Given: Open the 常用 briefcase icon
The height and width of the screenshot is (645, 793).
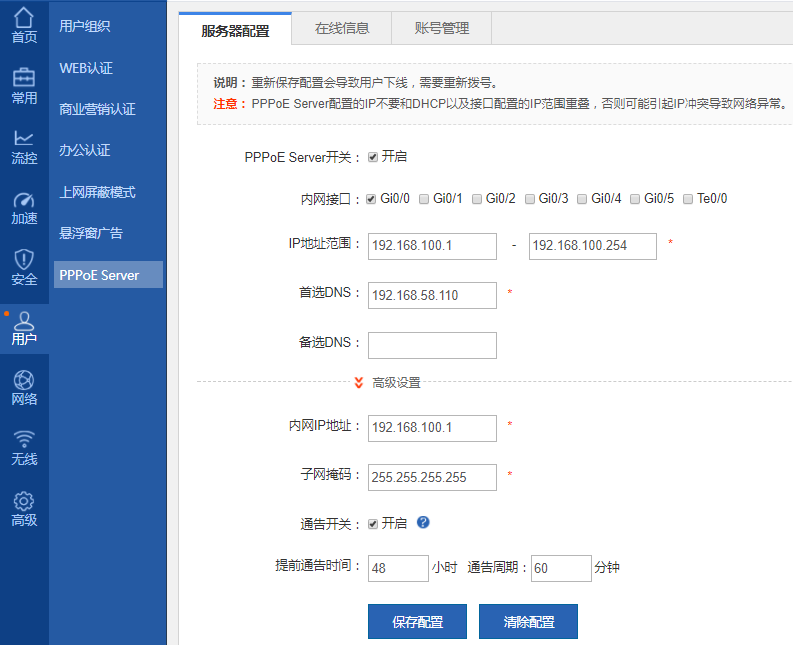Looking at the screenshot, I should 24,79.
